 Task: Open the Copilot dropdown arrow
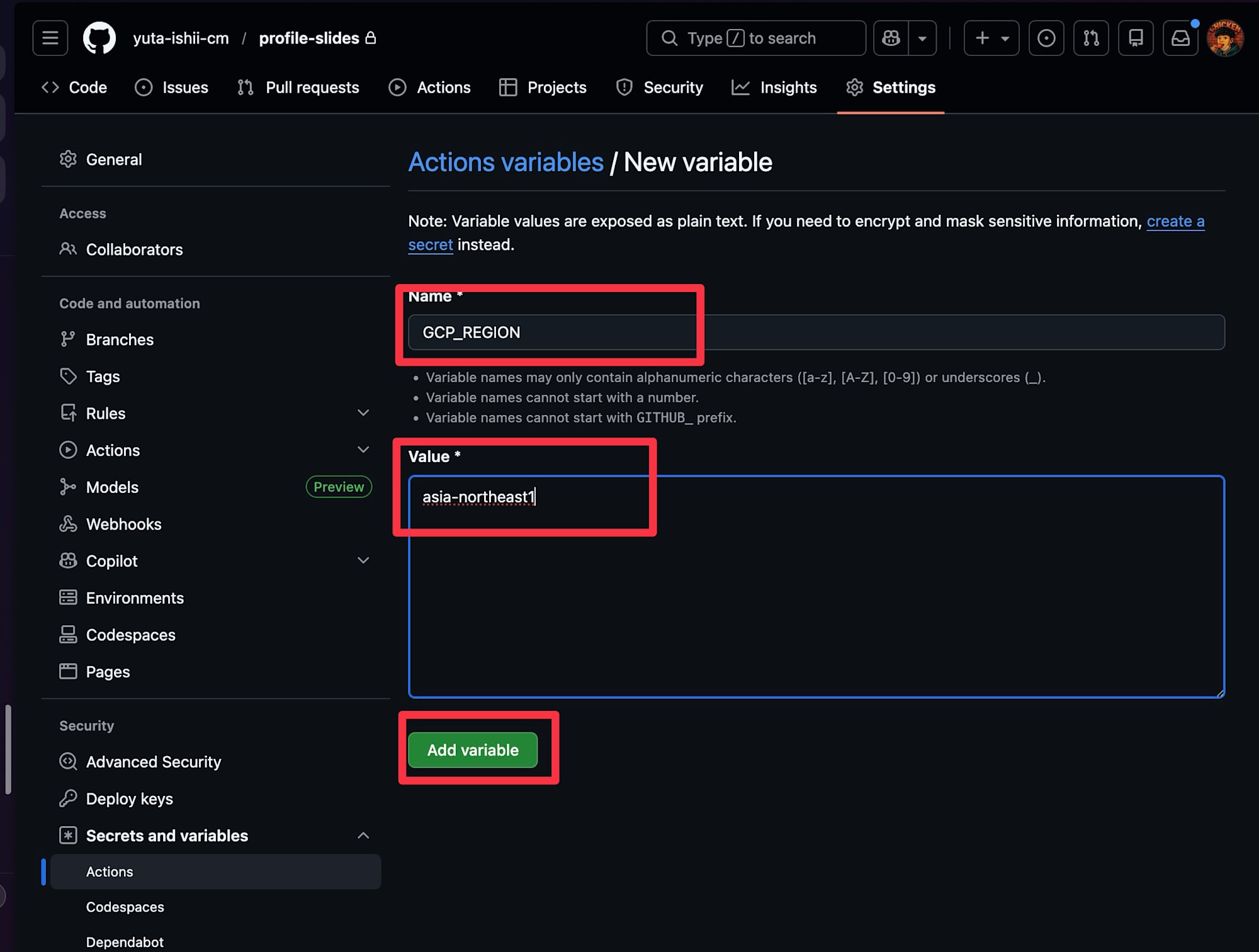[922, 38]
